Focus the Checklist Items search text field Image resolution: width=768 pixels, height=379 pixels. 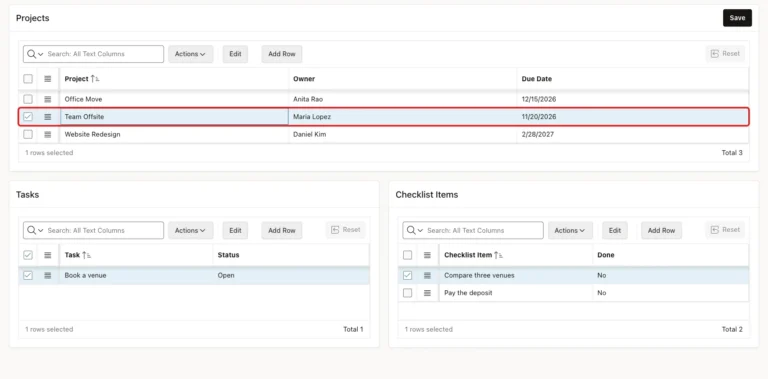click(x=483, y=230)
